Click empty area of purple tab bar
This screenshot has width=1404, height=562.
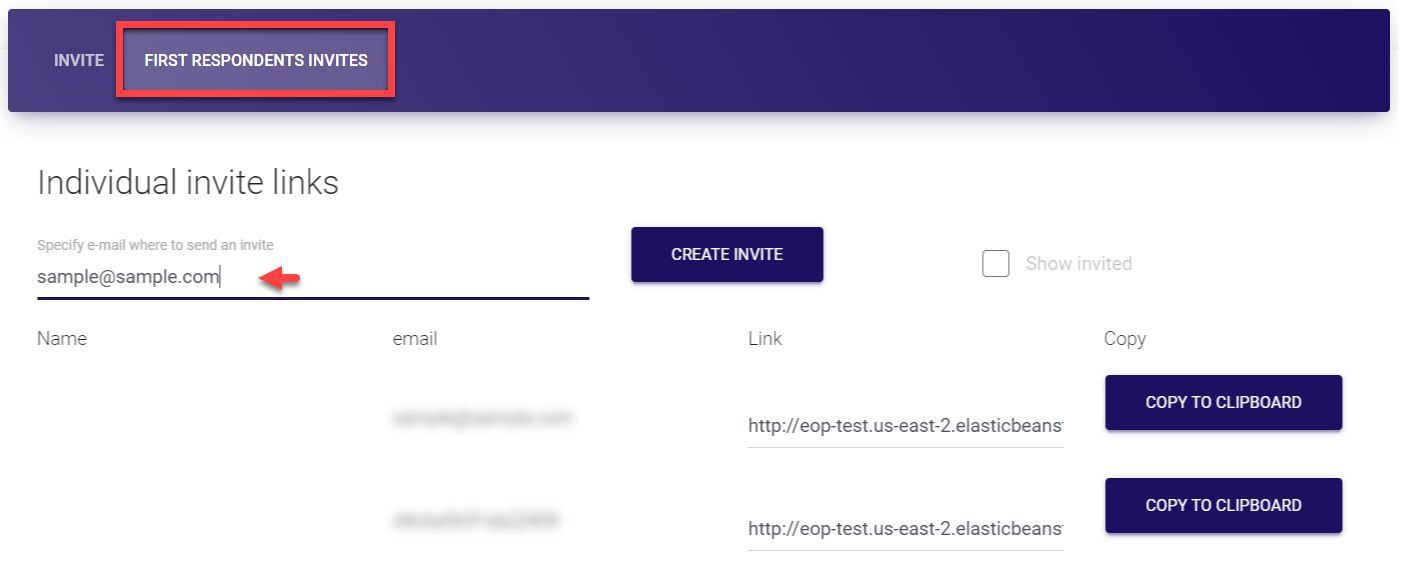(x=850, y=60)
